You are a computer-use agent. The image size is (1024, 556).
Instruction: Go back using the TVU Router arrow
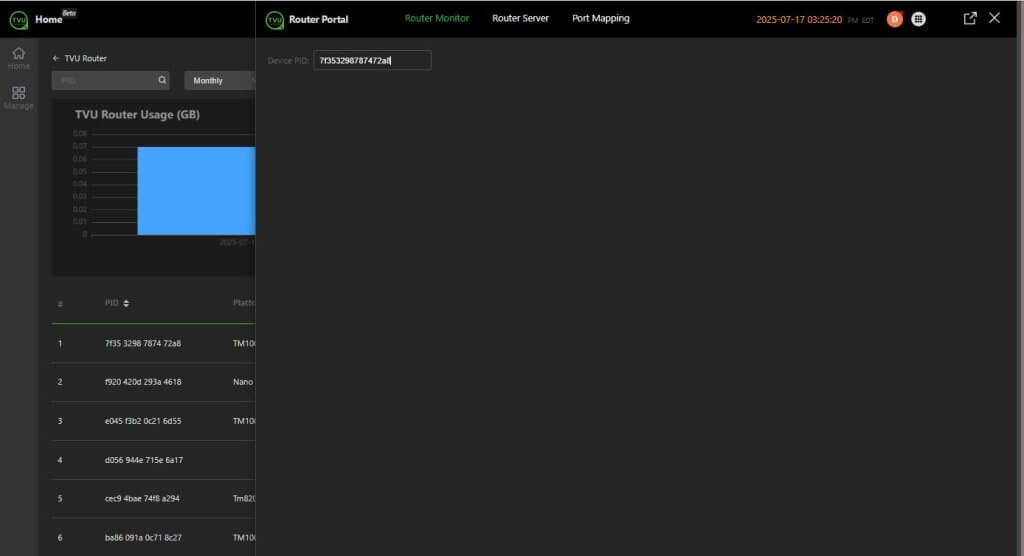(56, 58)
